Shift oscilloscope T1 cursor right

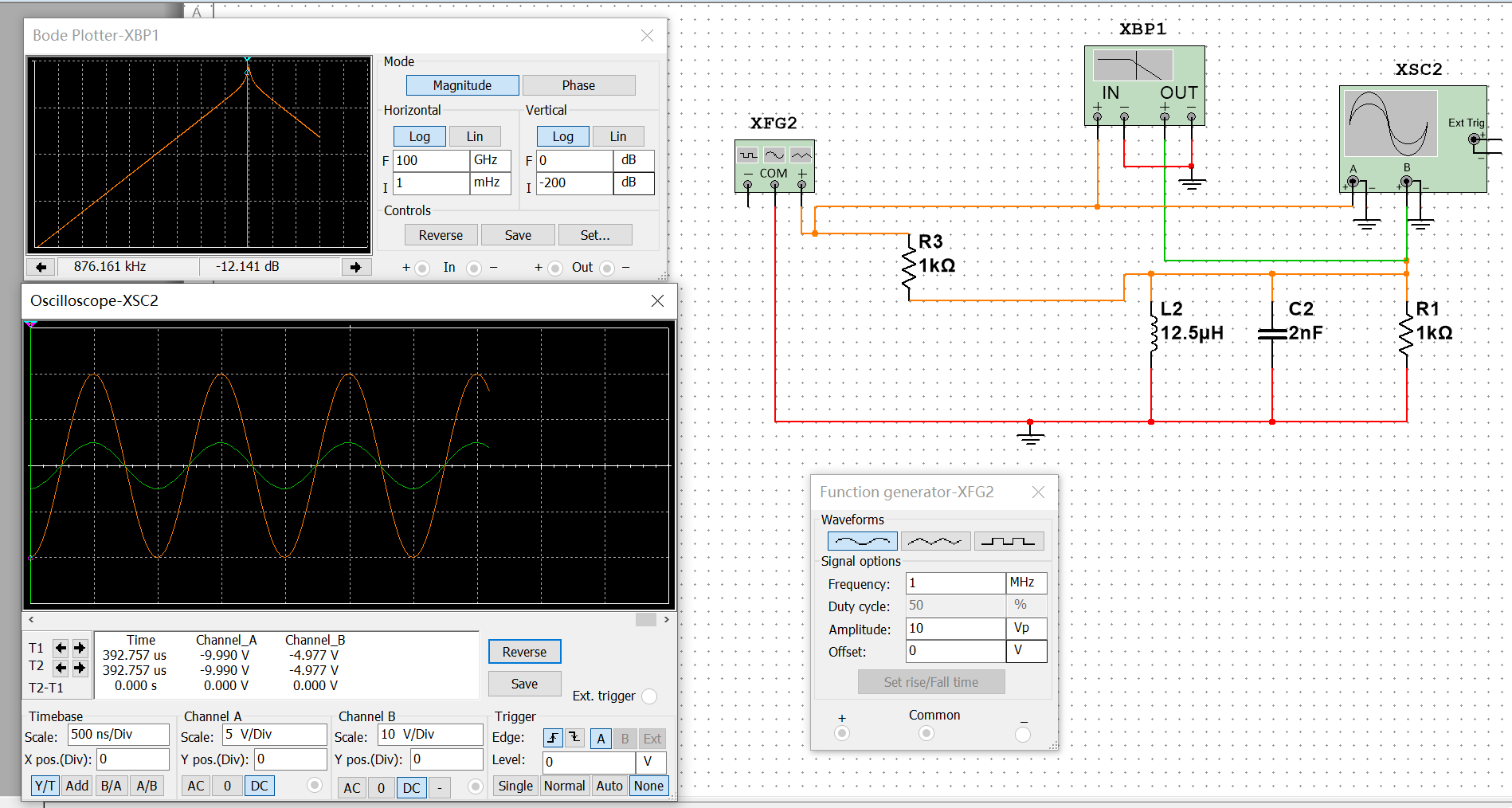tap(80, 648)
